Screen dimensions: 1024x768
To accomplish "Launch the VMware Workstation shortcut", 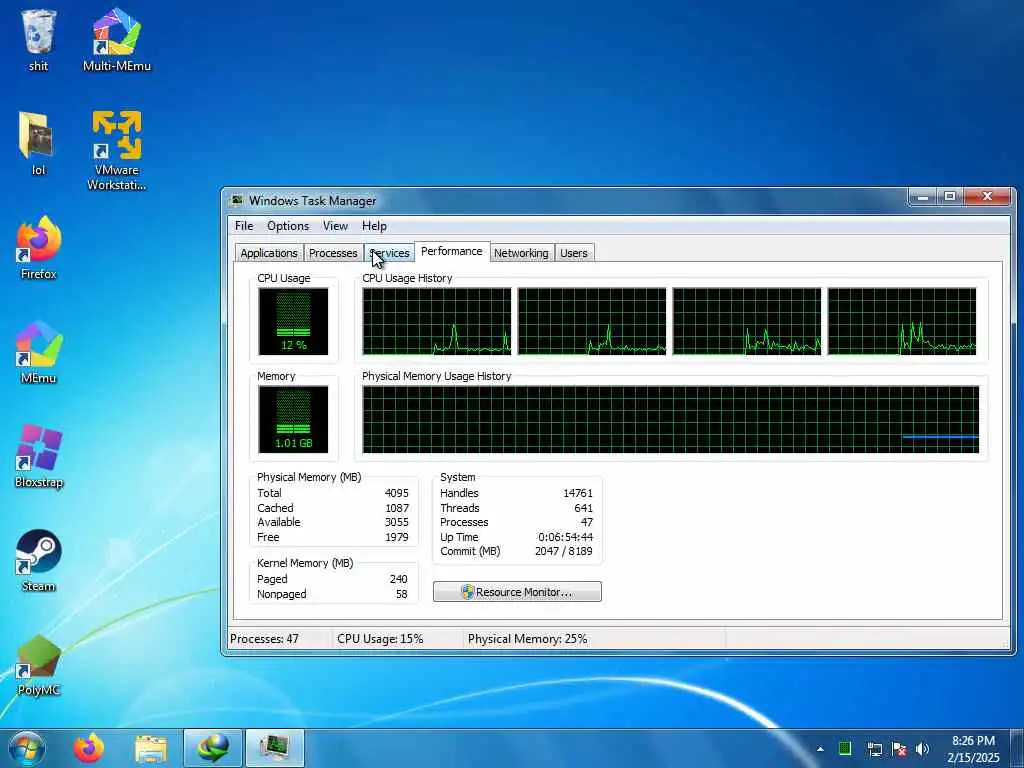I will pyautogui.click(x=116, y=149).
